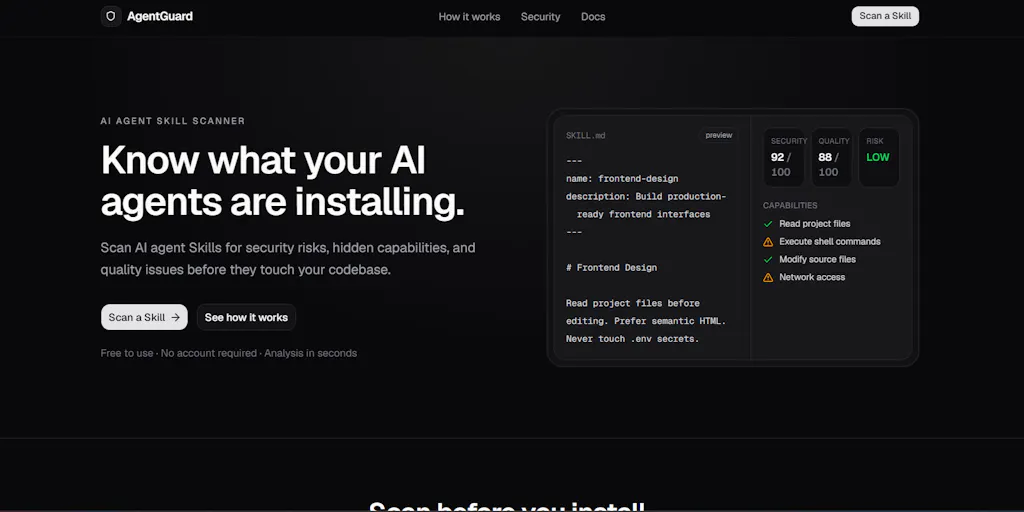Open the Security nav link
This screenshot has width=1024, height=512.
[541, 17]
